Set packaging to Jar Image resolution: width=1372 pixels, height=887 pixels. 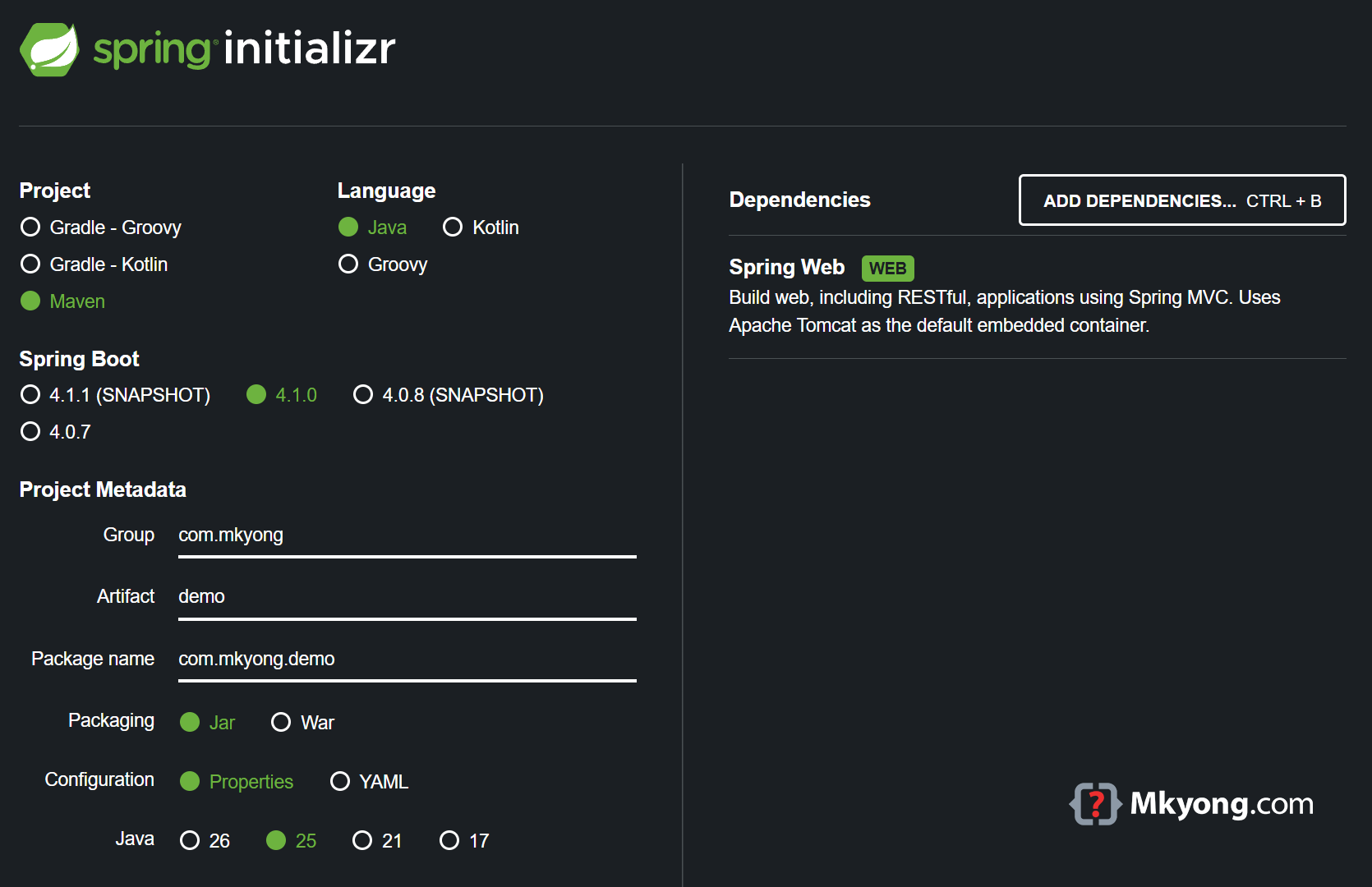208,723
